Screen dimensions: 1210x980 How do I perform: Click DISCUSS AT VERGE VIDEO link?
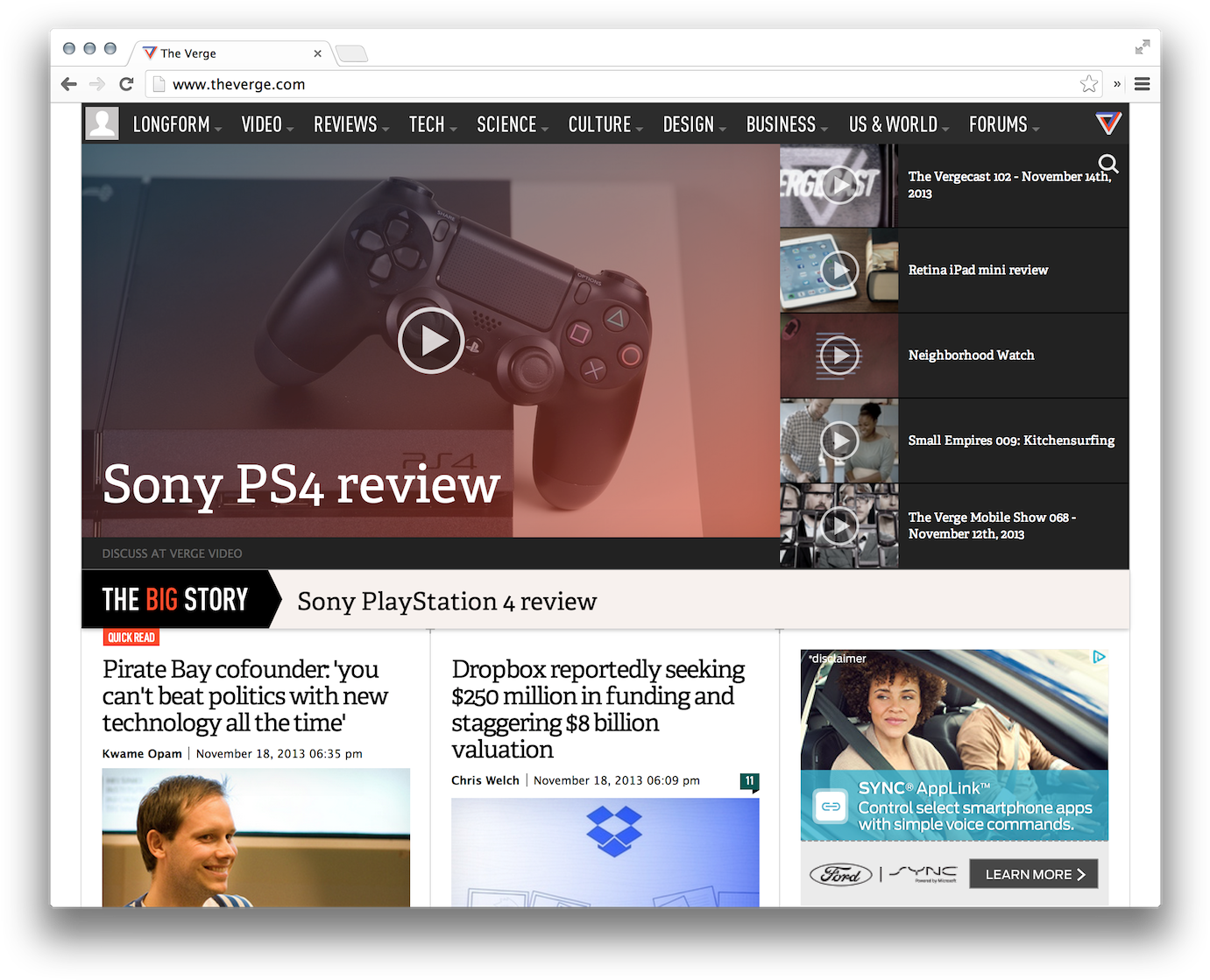[x=172, y=553]
